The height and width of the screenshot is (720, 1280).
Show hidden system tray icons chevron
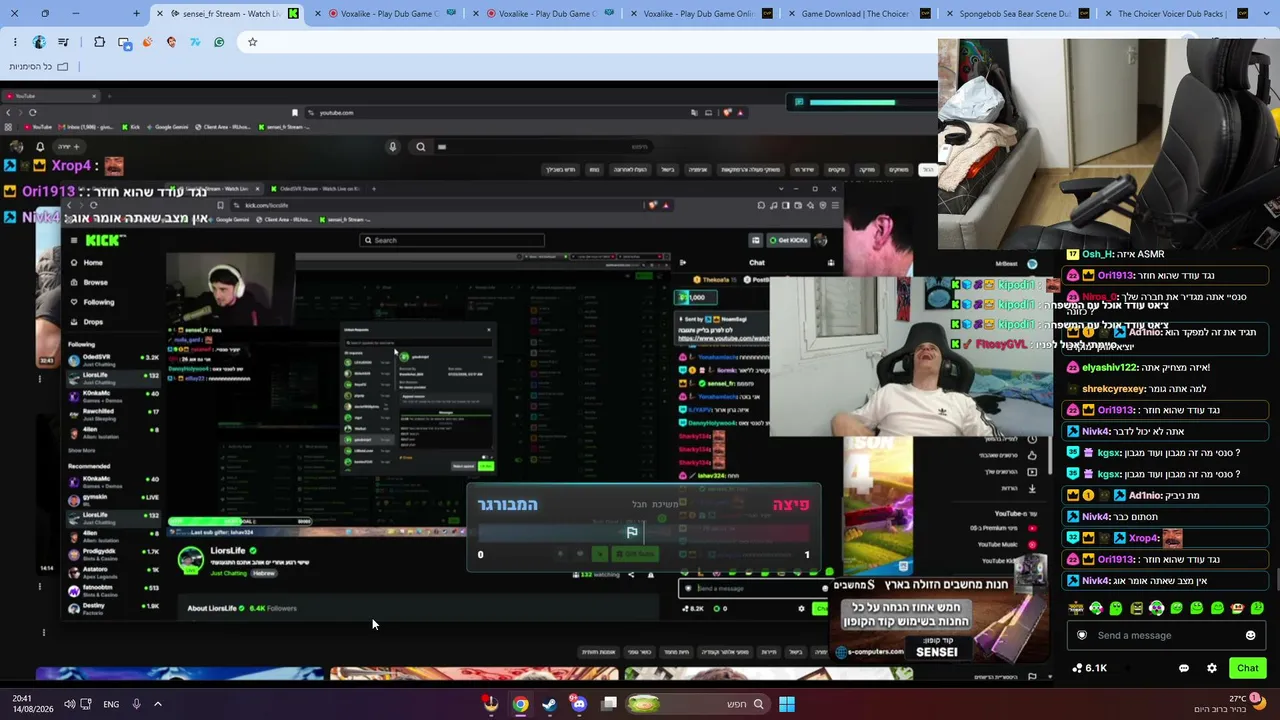(157, 704)
